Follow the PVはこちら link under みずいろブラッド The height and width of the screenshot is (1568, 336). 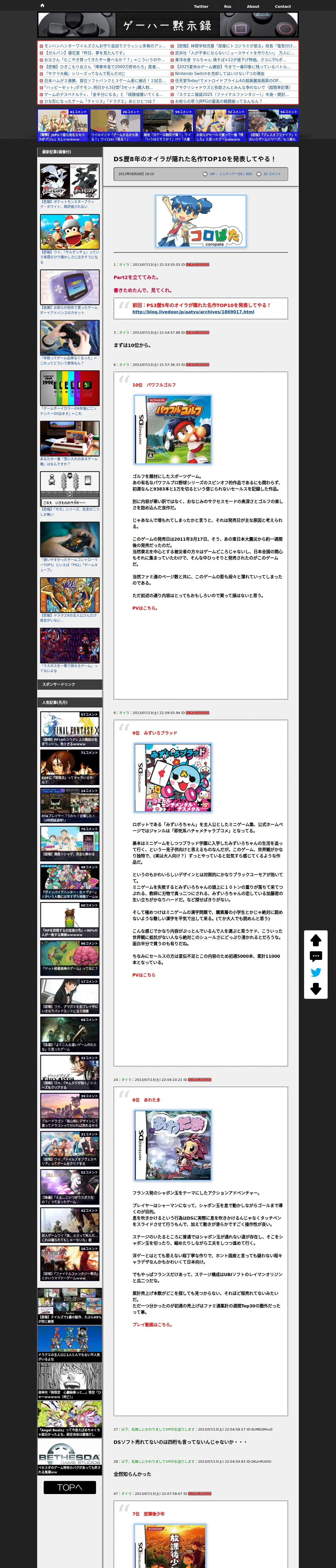click(x=144, y=975)
